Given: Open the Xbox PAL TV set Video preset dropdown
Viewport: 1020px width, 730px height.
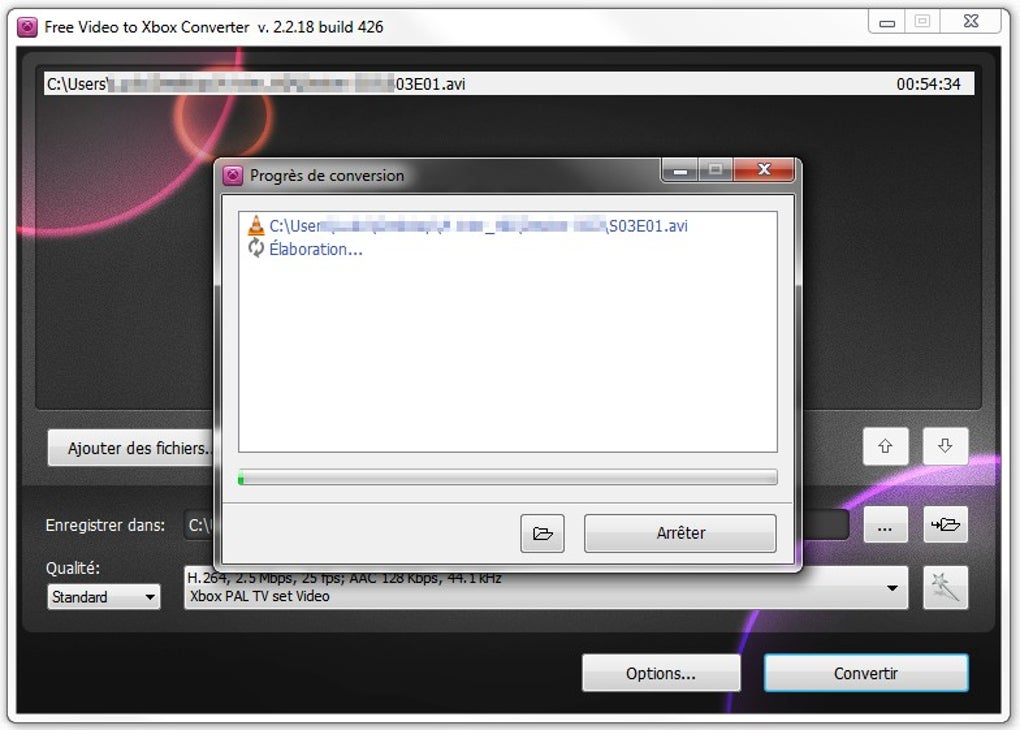Looking at the screenshot, I should tap(546, 588).
